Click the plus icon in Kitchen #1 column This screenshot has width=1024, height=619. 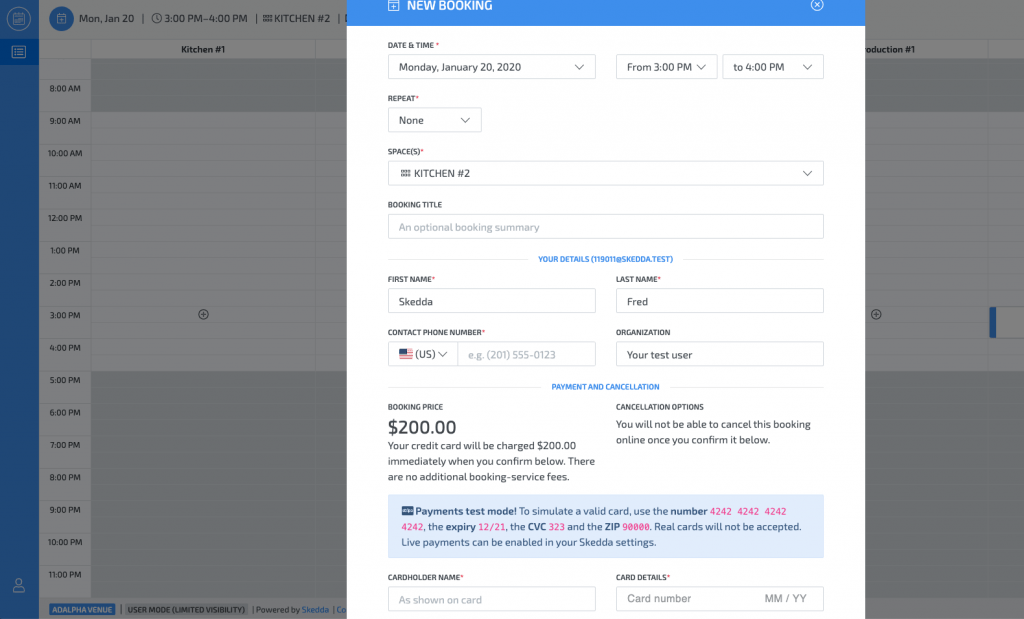203,315
